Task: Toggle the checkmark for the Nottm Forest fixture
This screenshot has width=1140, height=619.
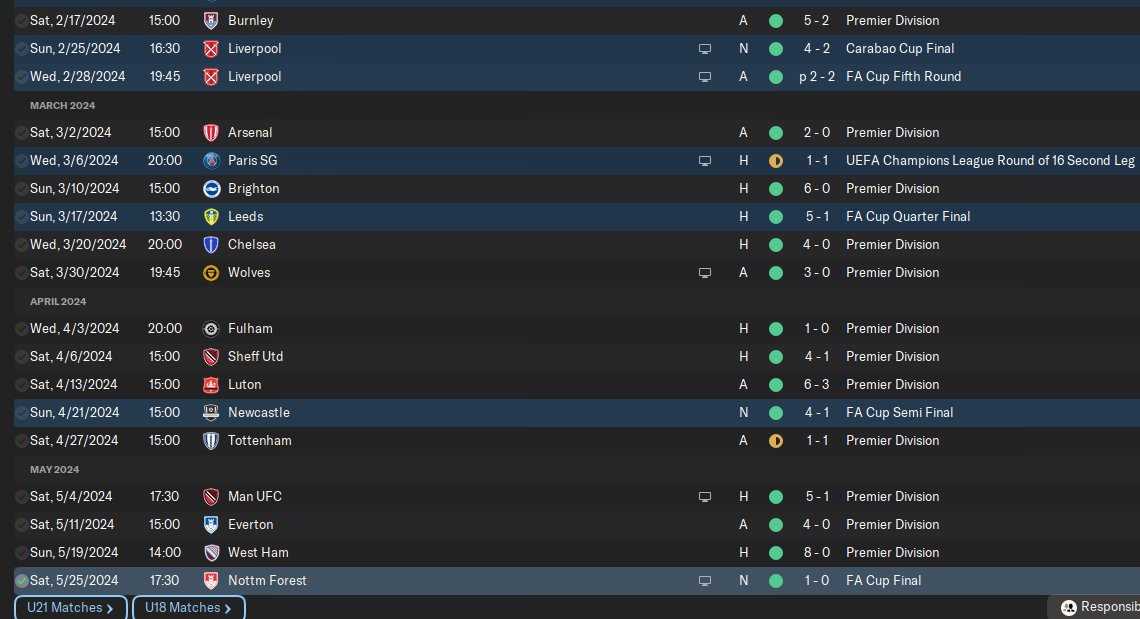Action: [x=21, y=580]
